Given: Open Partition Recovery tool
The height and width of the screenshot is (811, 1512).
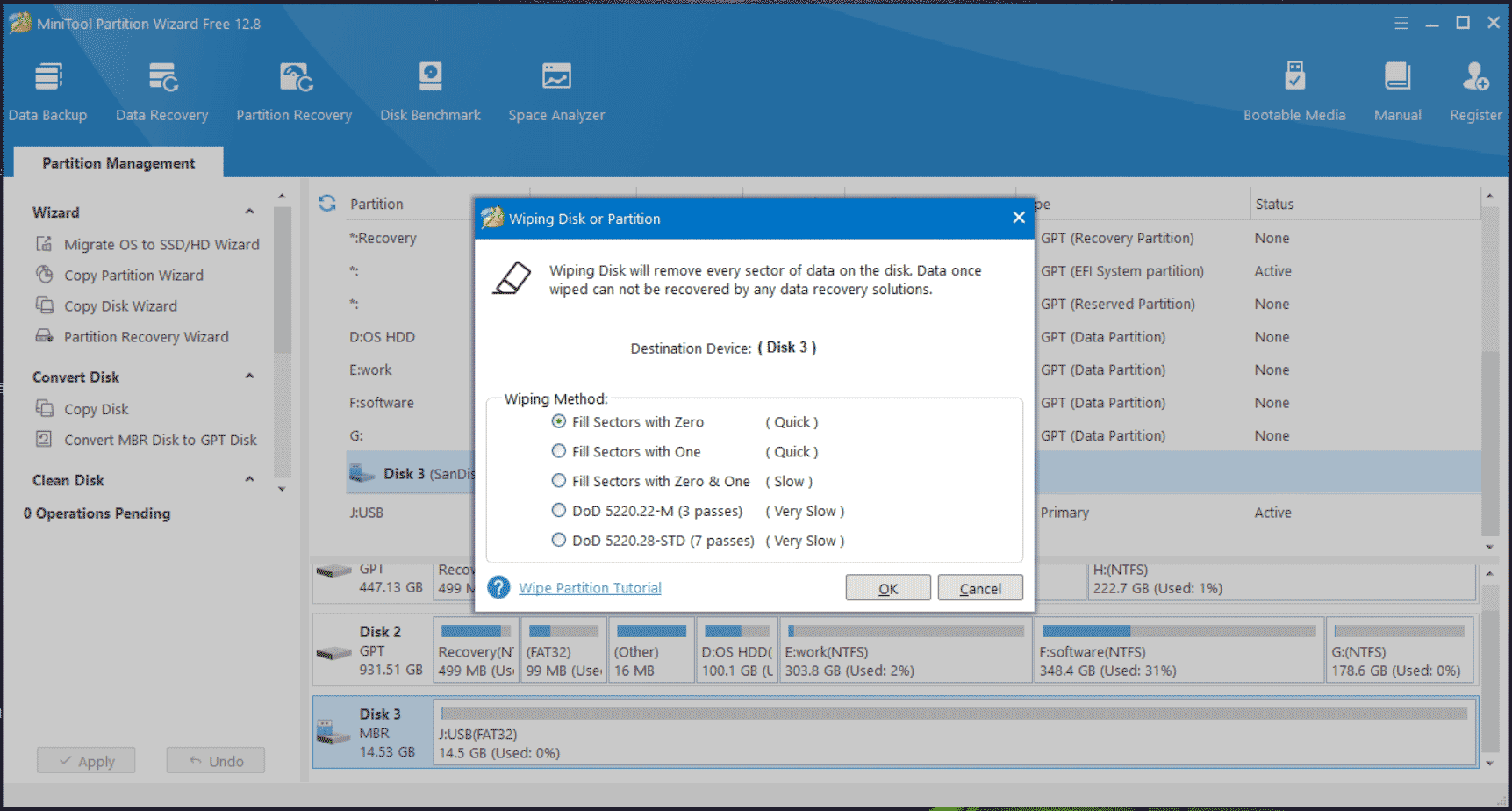Looking at the screenshot, I should [x=294, y=91].
